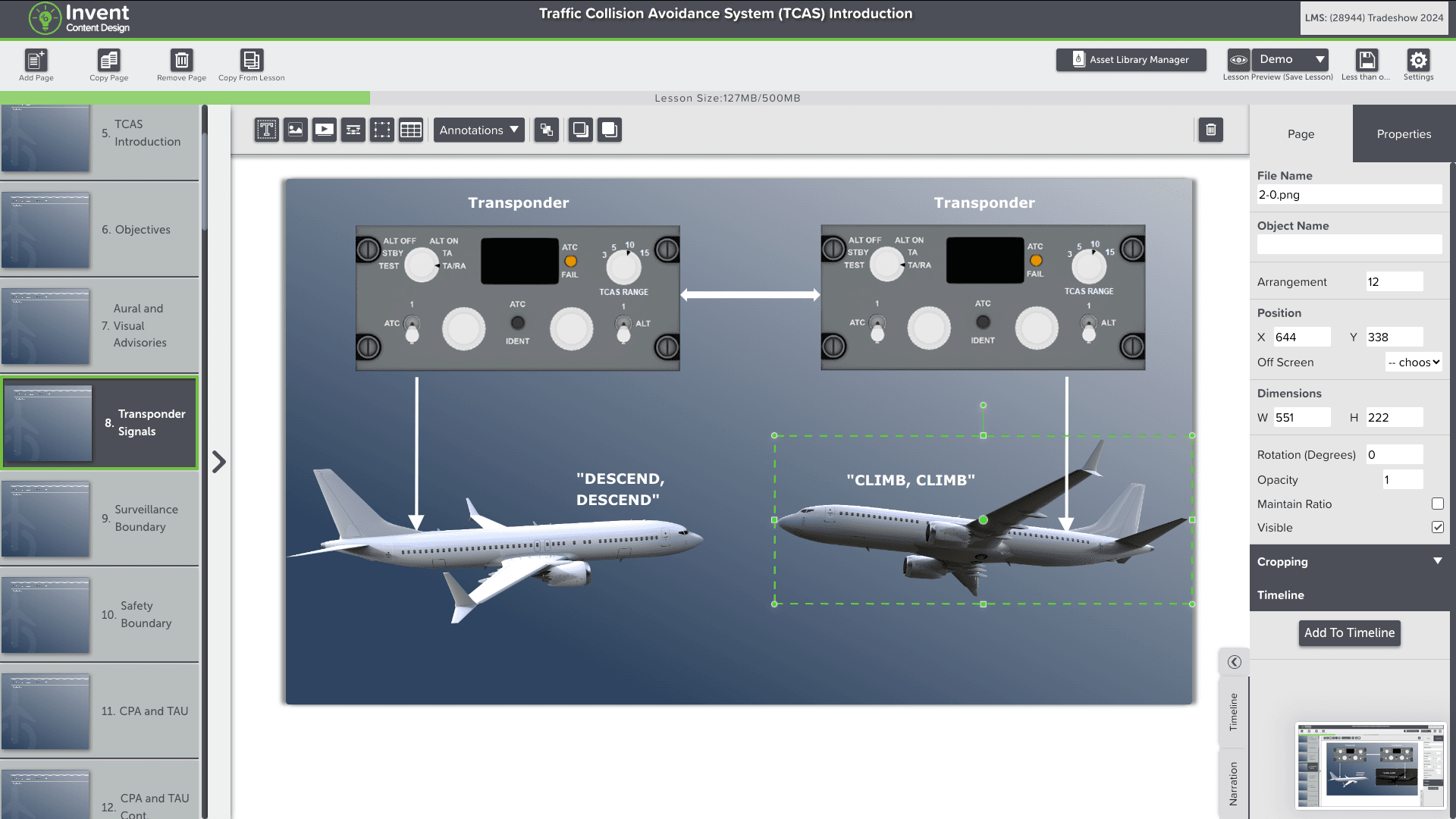
Task: Toggle lesson preview eye icon
Action: tap(1238, 59)
